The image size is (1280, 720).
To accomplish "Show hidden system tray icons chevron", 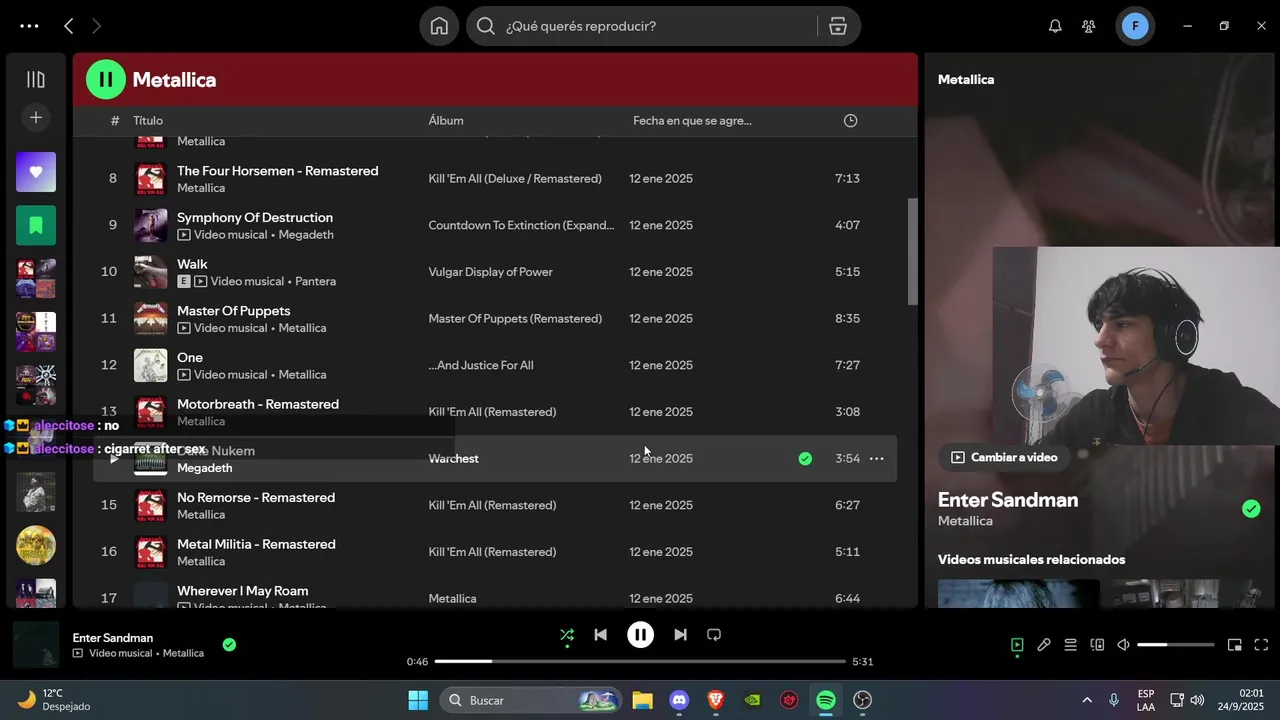I will tap(1087, 701).
